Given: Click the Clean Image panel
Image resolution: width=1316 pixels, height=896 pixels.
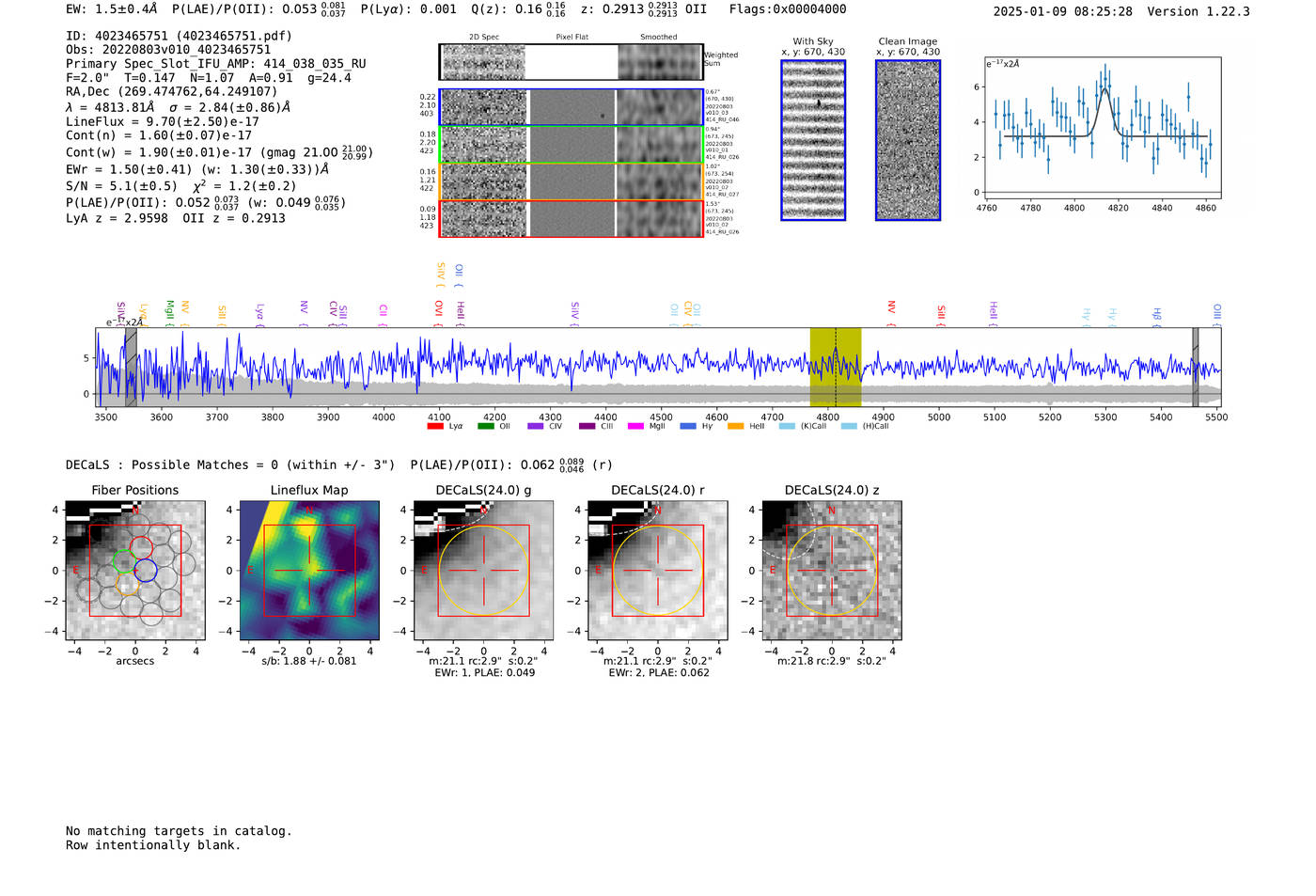Looking at the screenshot, I should pyautogui.click(x=908, y=140).
